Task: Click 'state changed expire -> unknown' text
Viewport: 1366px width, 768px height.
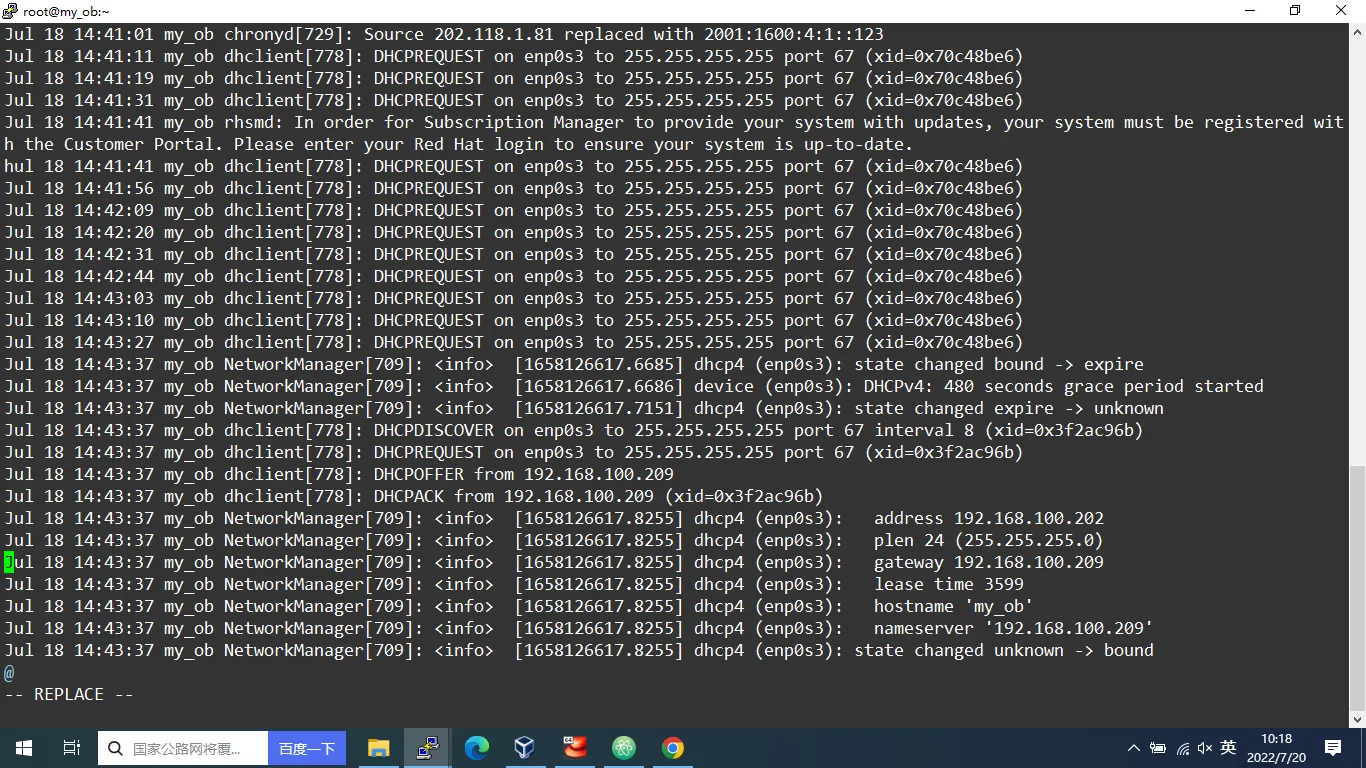Action: coord(1009,408)
